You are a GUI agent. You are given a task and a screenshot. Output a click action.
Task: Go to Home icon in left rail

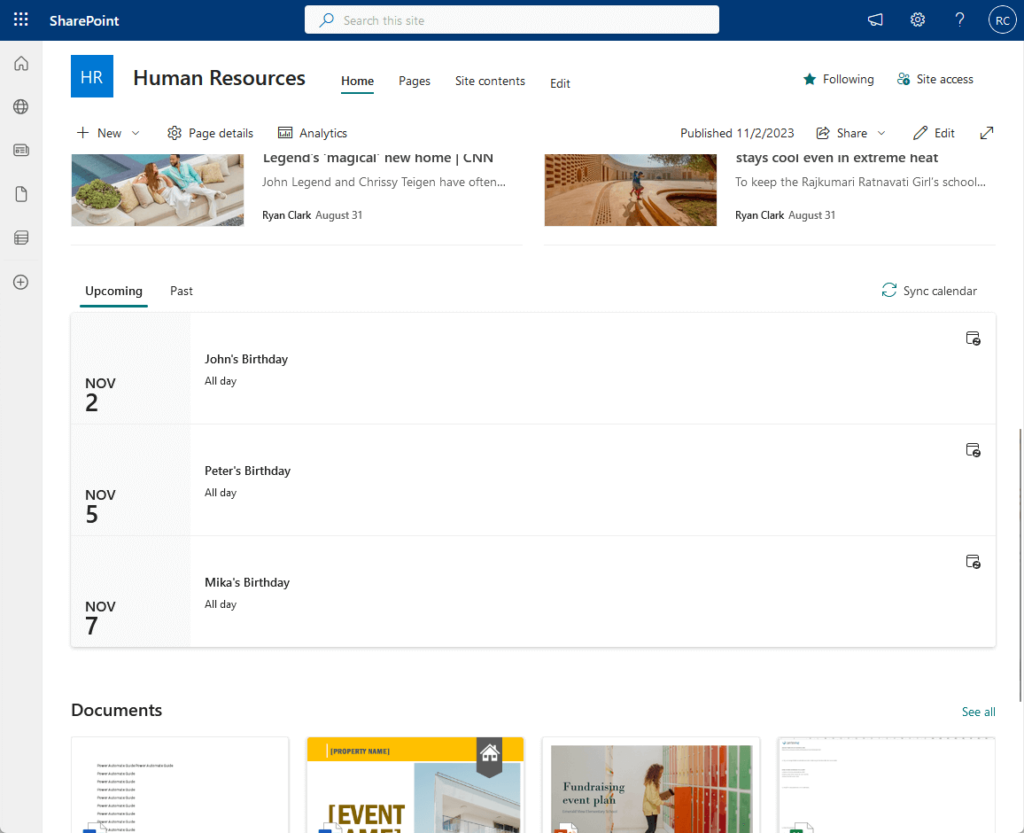click(x=21, y=63)
